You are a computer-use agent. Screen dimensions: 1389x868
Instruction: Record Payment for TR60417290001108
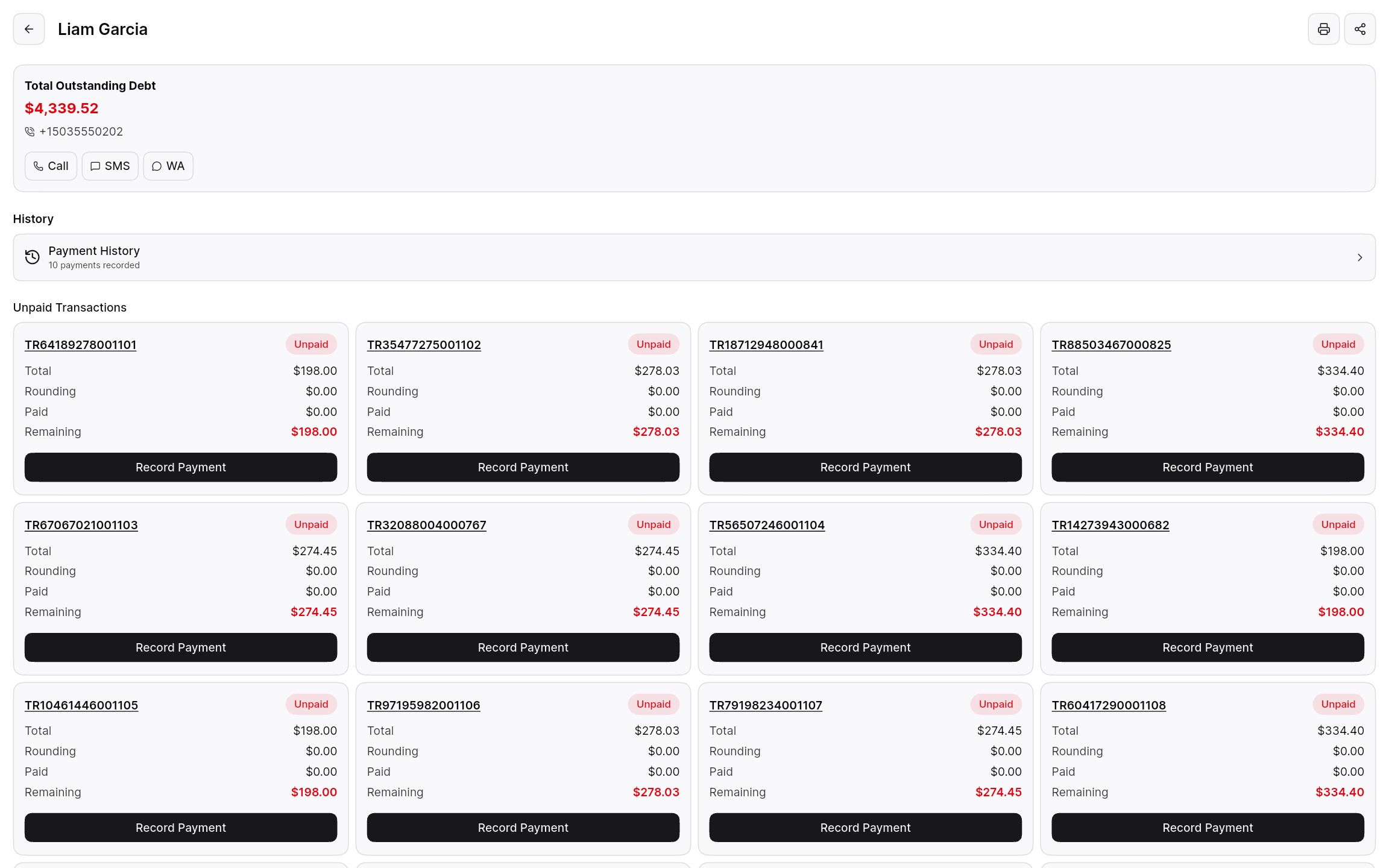click(1208, 828)
